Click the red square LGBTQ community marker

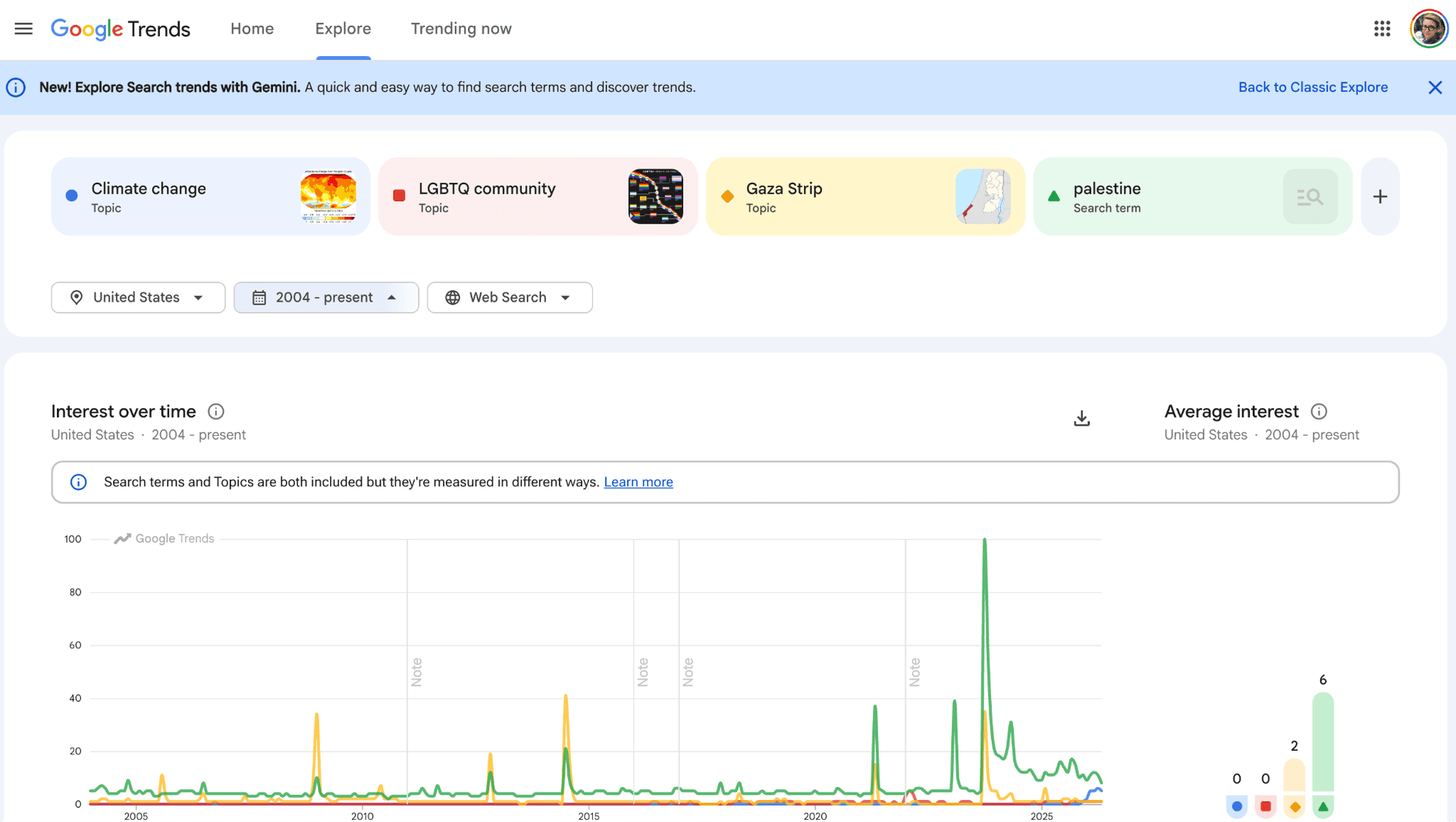[399, 196]
